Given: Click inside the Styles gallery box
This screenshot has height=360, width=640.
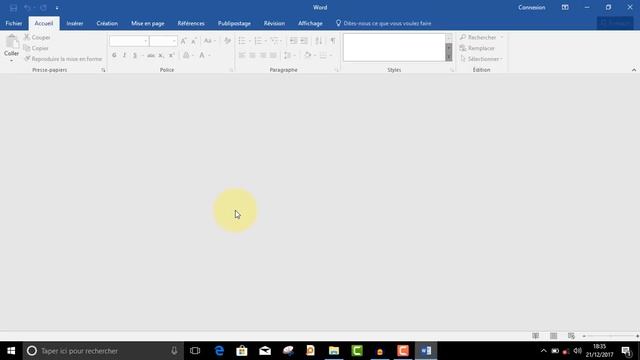Looking at the screenshot, I should (x=394, y=47).
